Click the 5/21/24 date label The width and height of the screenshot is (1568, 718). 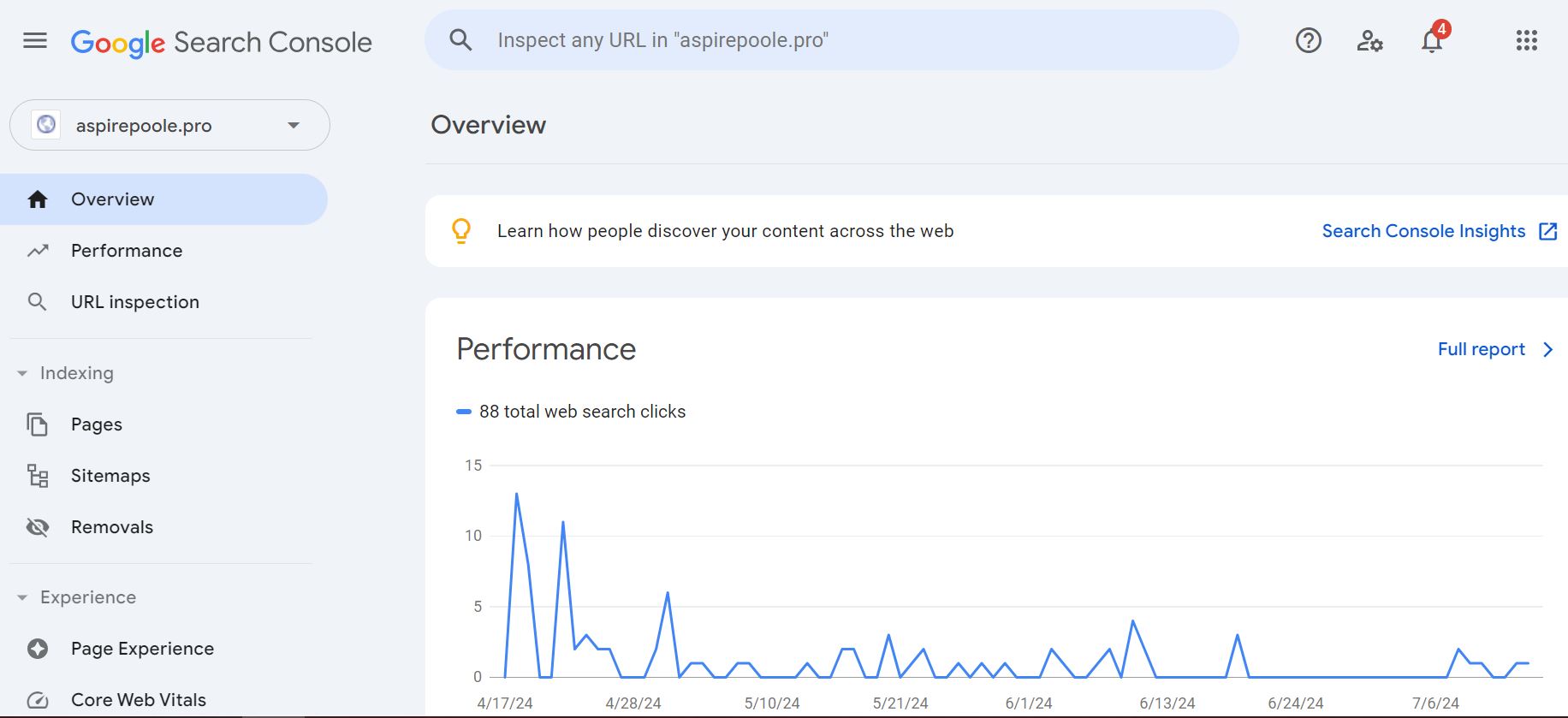900,703
